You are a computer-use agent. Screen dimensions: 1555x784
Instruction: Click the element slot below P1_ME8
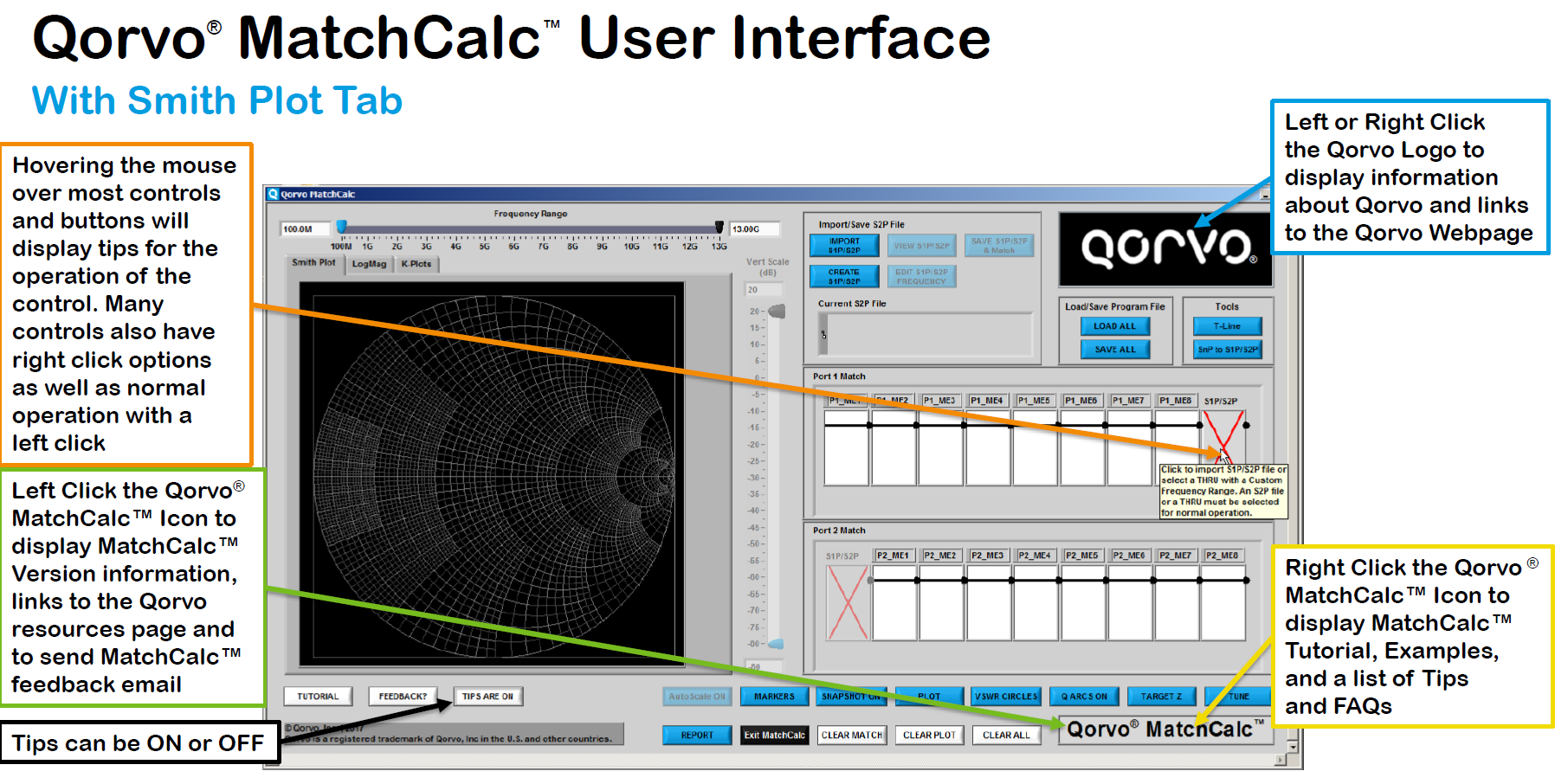pos(1177,447)
